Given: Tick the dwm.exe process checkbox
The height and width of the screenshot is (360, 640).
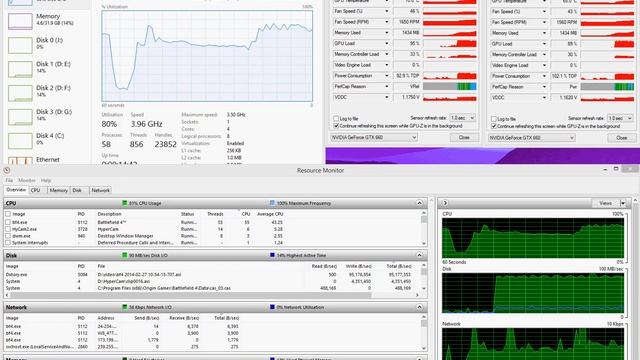Looking at the screenshot, I should point(8,236).
